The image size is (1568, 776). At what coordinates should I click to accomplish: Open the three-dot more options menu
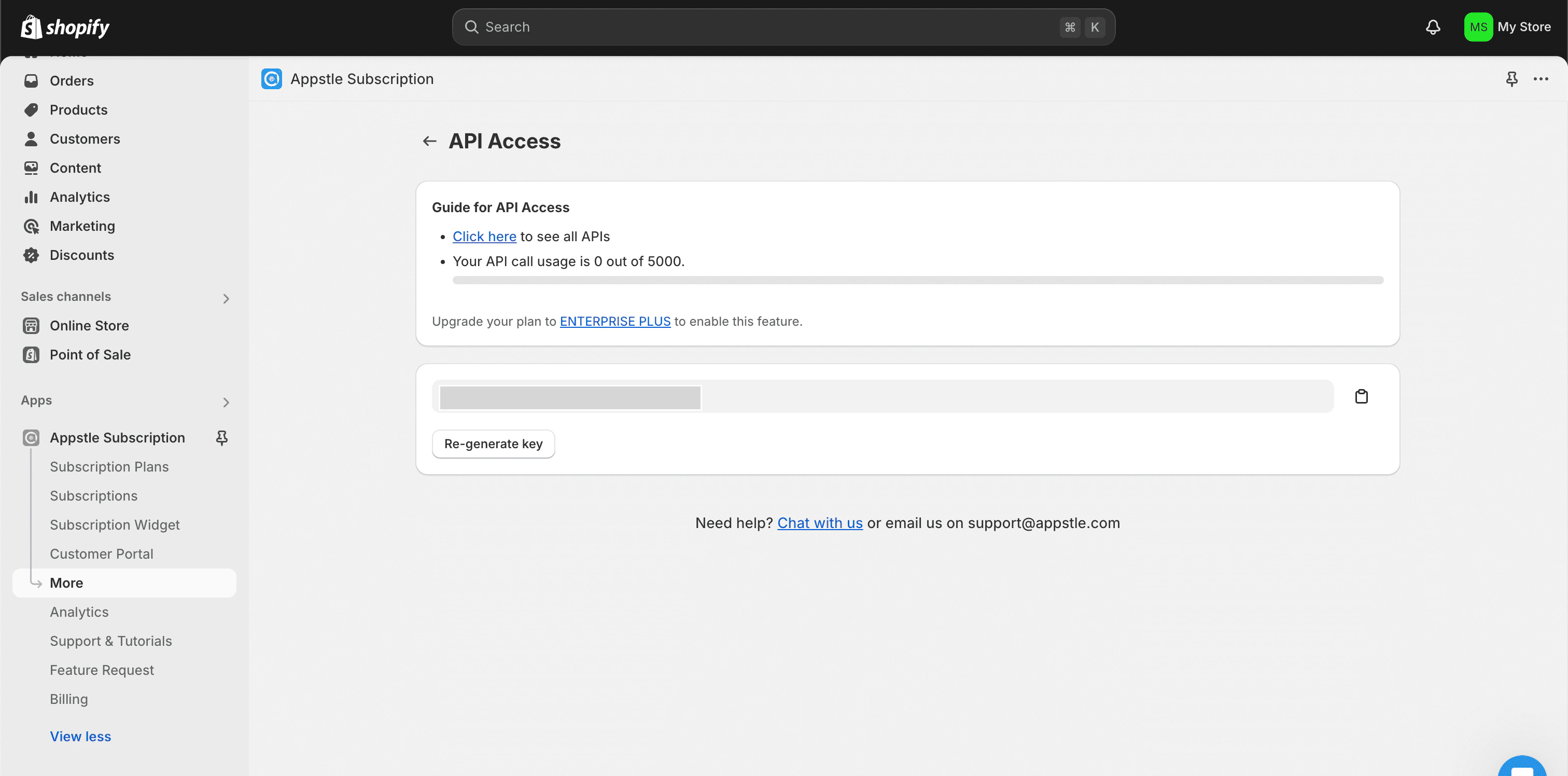pyautogui.click(x=1541, y=78)
